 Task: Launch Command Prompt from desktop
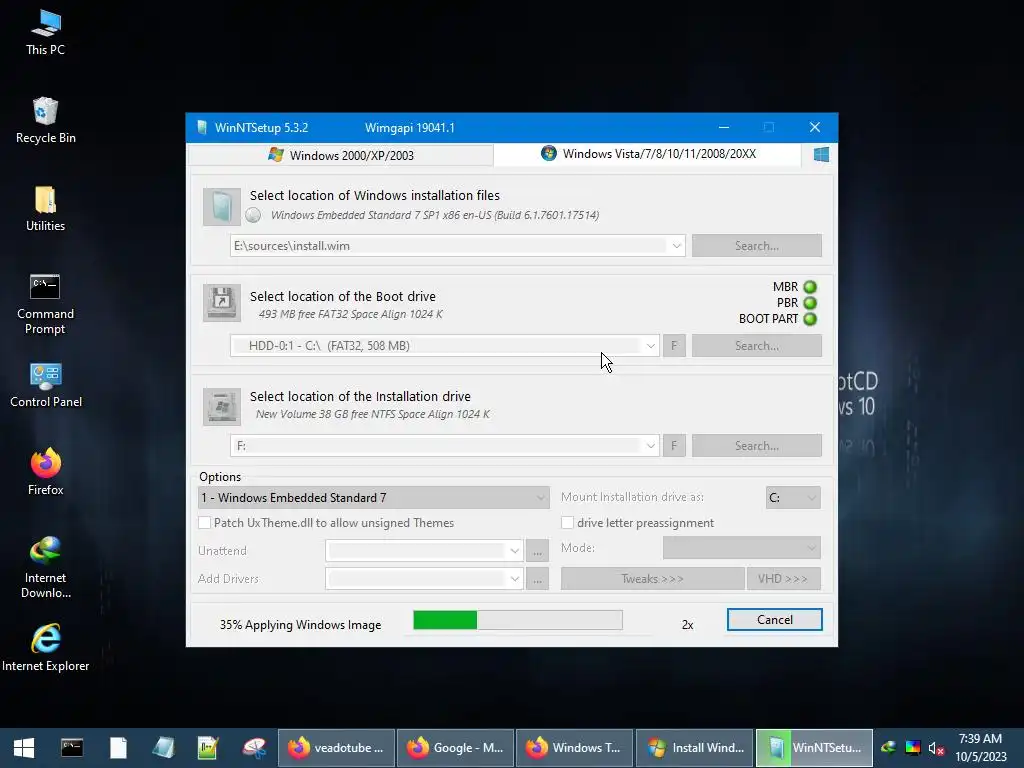click(x=45, y=304)
